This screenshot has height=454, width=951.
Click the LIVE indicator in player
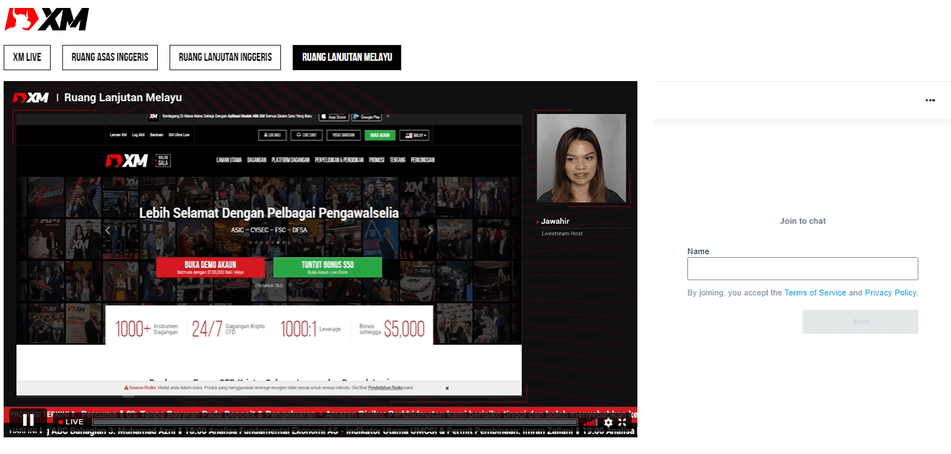[70, 422]
